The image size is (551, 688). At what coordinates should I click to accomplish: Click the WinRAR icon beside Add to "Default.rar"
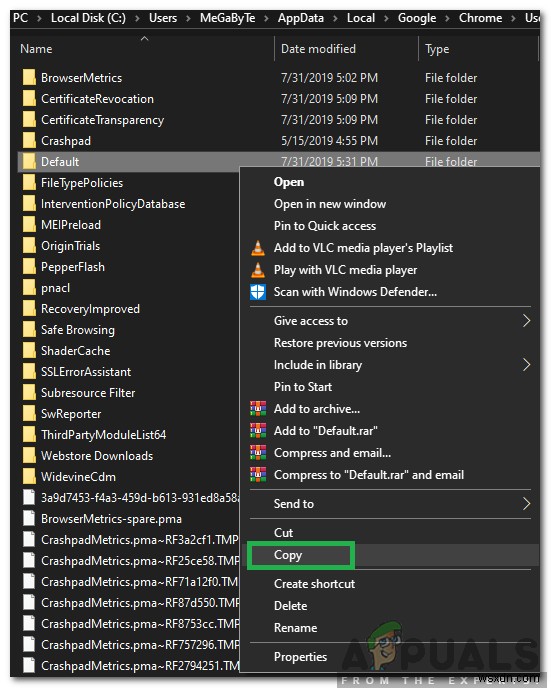coord(258,430)
